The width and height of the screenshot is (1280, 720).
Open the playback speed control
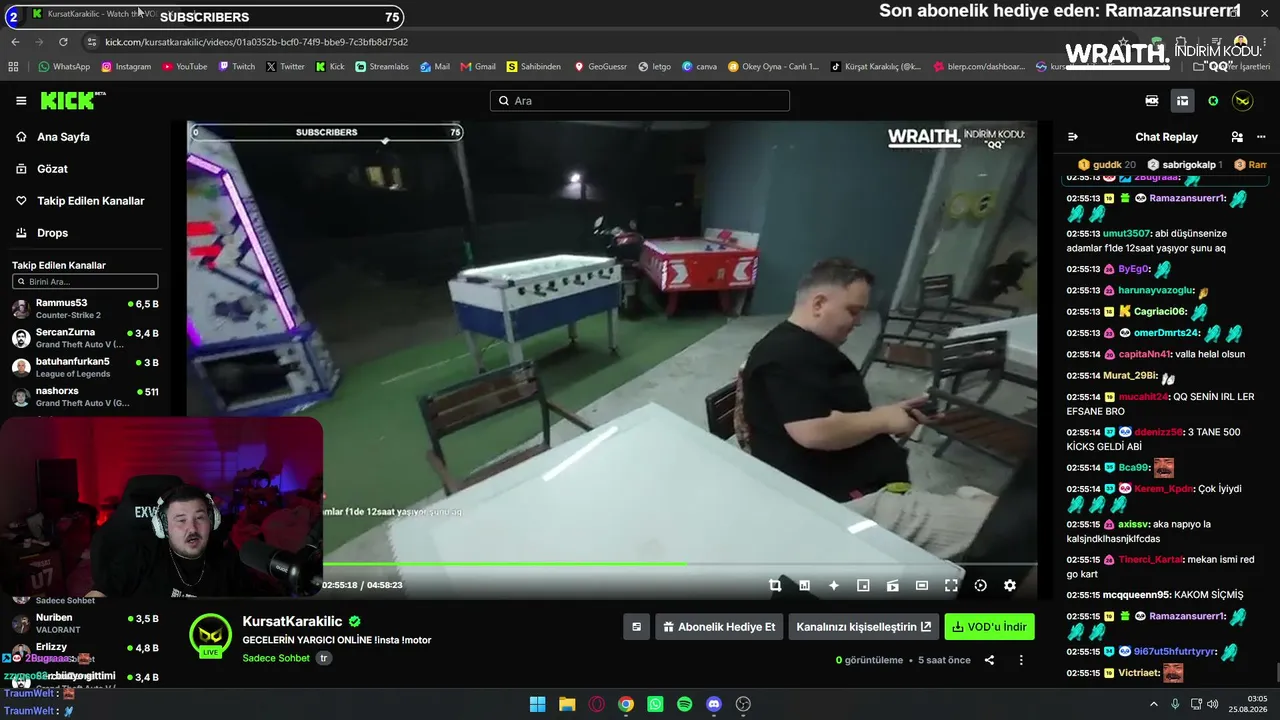[980, 586]
